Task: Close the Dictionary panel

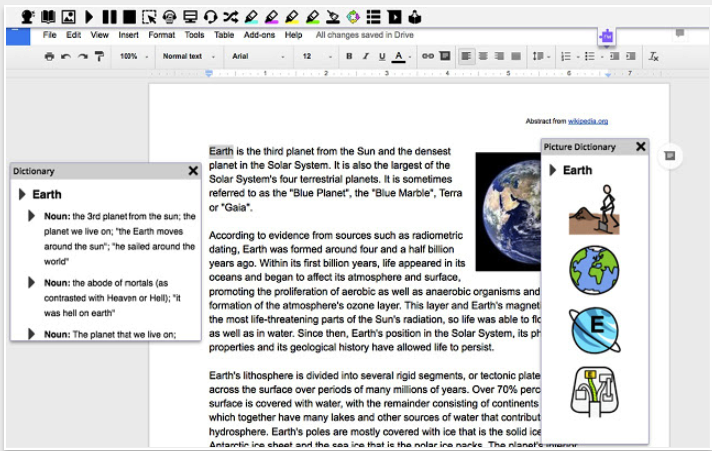Action: [193, 171]
